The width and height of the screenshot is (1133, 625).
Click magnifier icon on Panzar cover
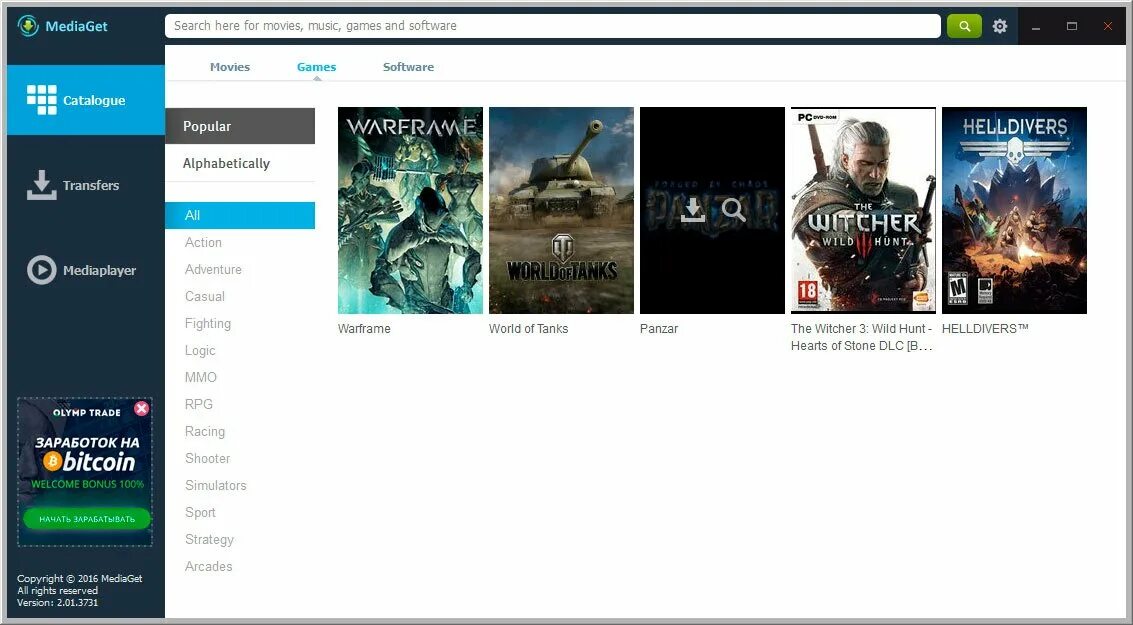click(x=733, y=210)
